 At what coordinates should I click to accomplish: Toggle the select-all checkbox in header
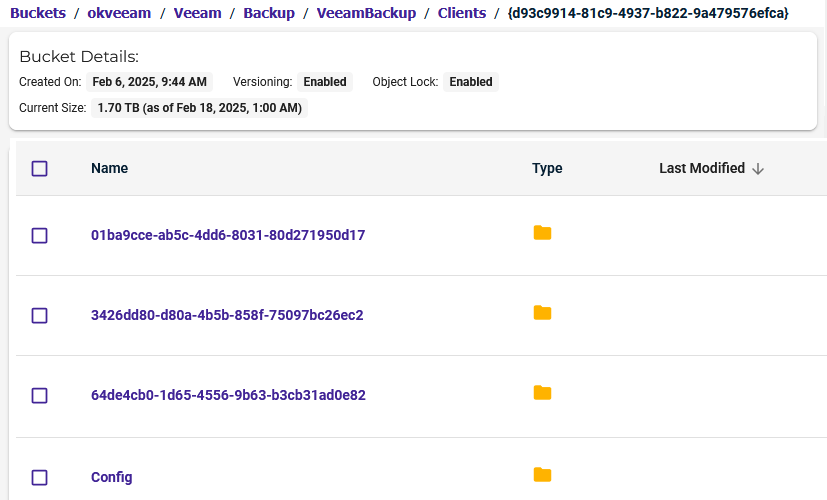pyautogui.click(x=40, y=169)
